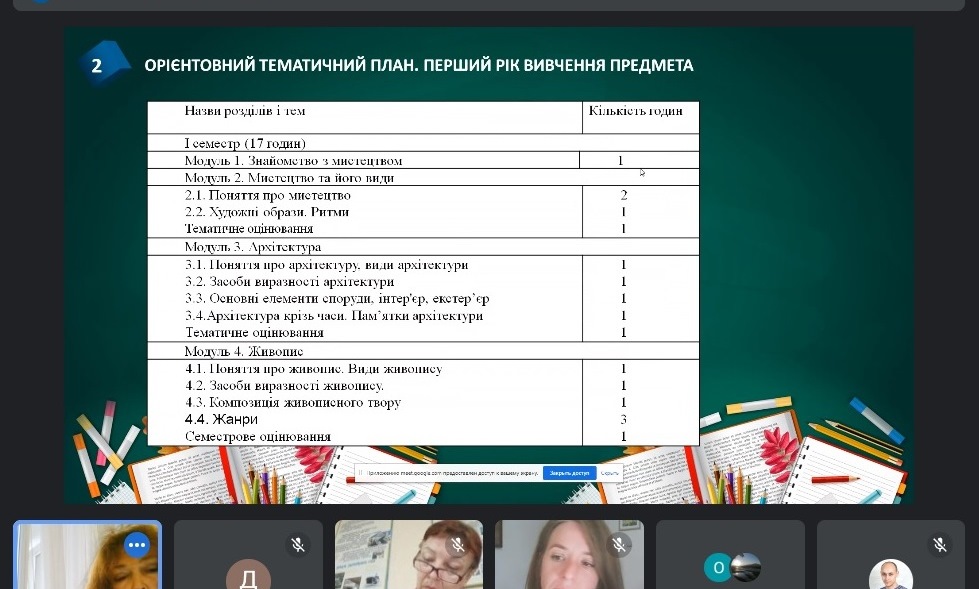
Task: Select the video tile of the long-haired participant
Action: point(569,555)
